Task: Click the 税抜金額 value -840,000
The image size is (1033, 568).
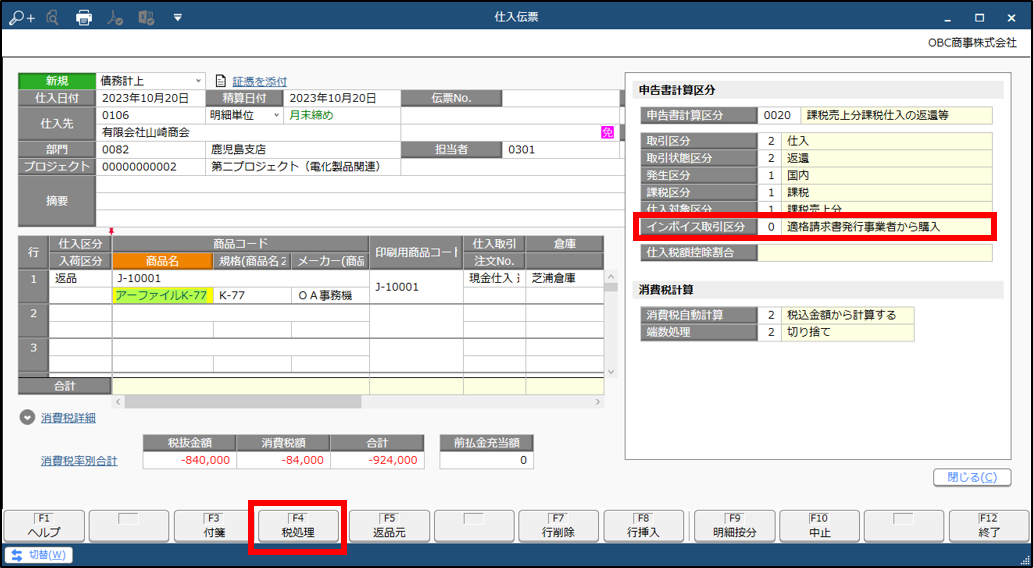Action: click(190, 460)
